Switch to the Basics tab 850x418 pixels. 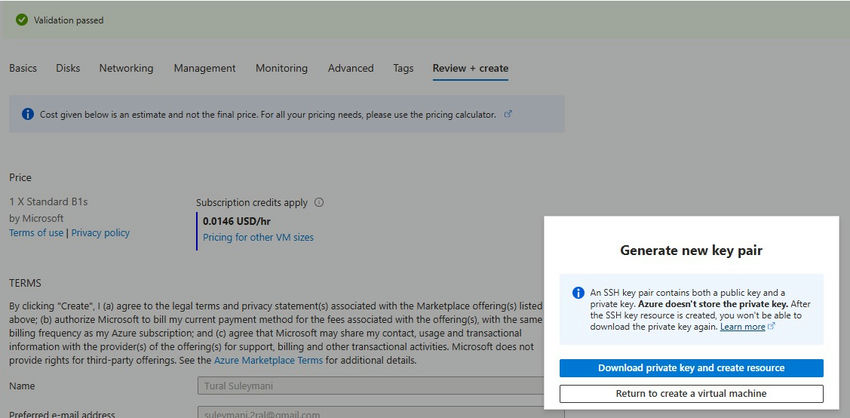[x=23, y=68]
